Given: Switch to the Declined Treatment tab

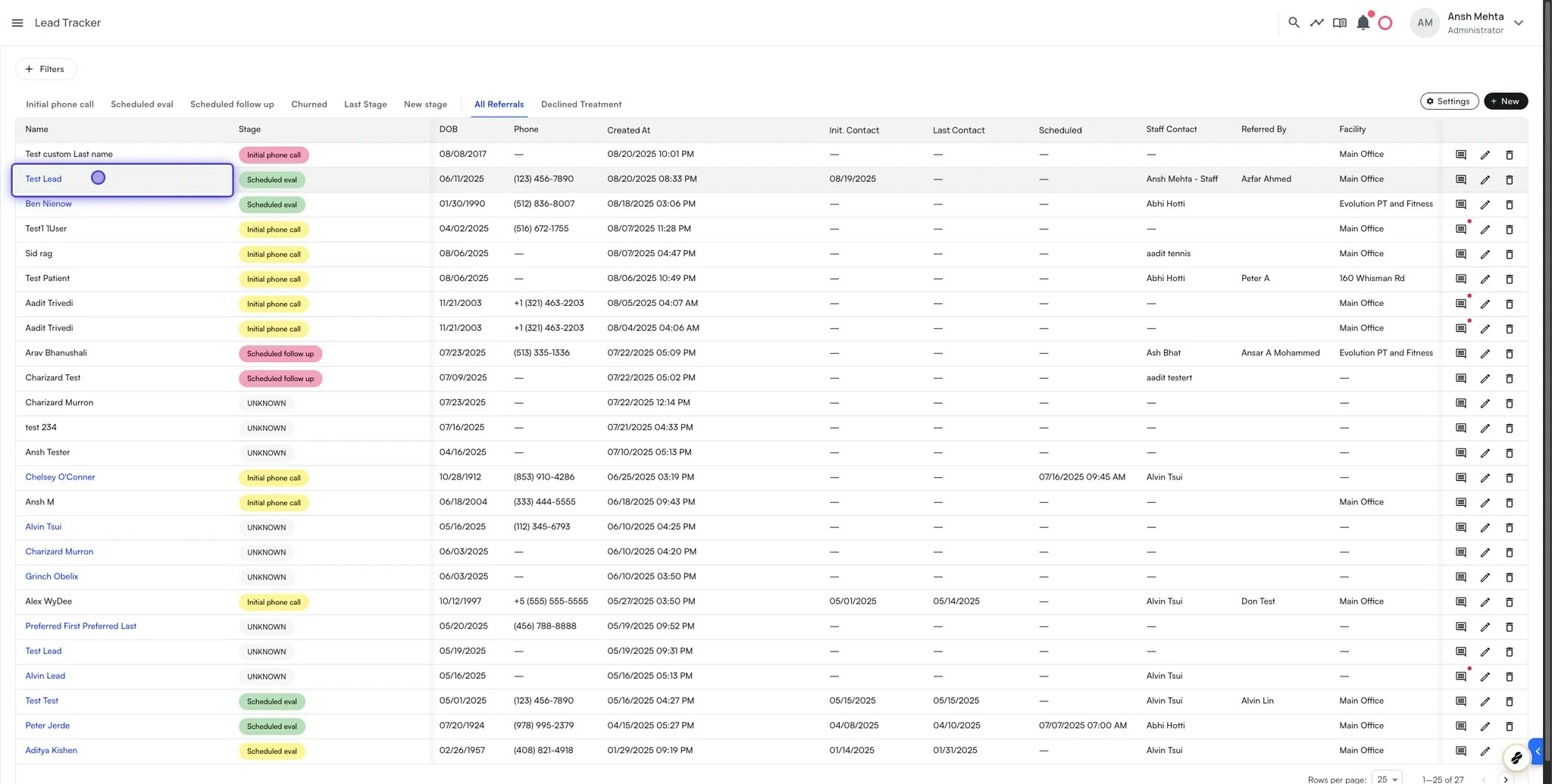Looking at the screenshot, I should [x=580, y=104].
